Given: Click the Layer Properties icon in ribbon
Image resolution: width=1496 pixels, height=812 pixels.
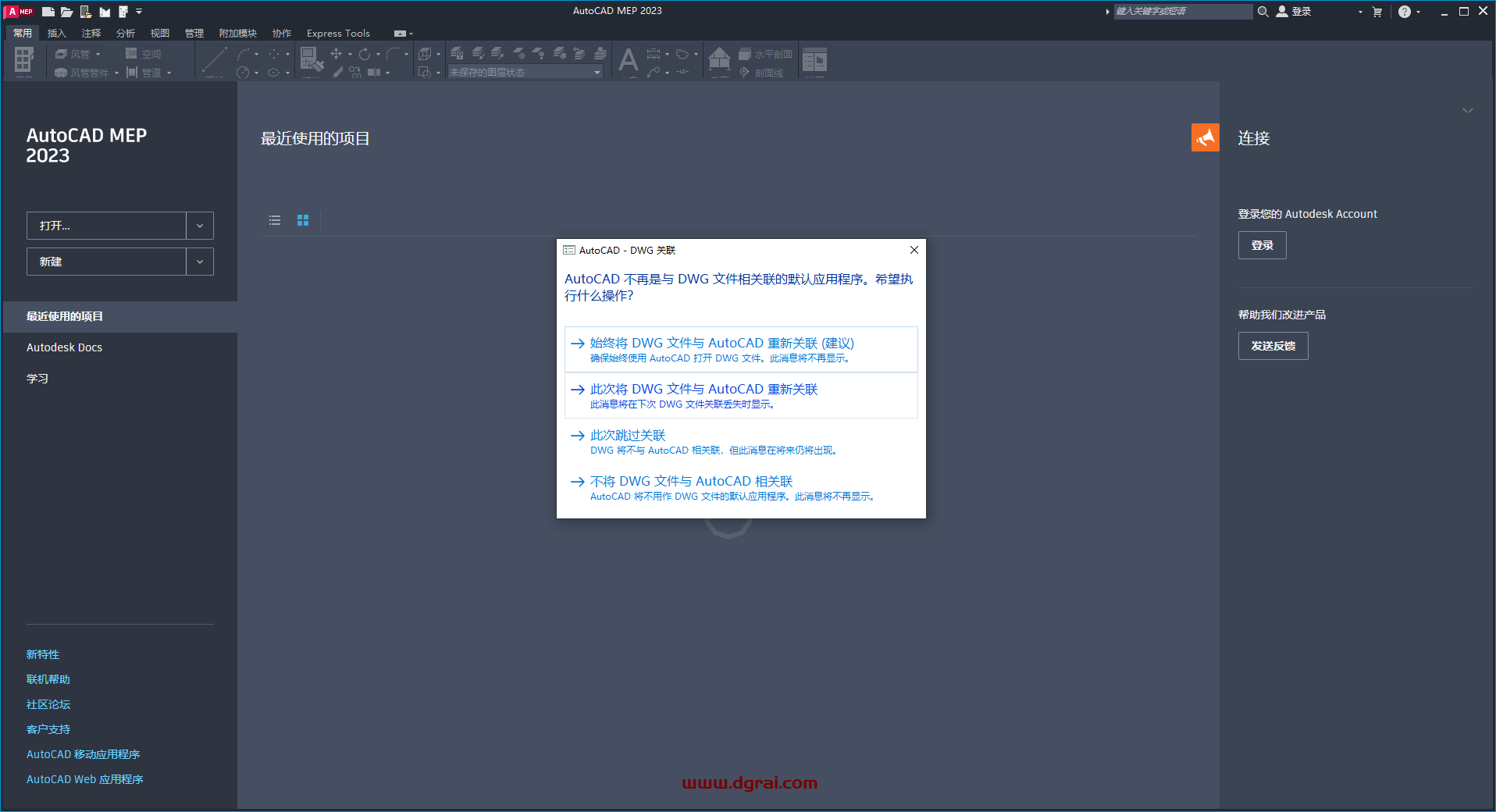Looking at the screenshot, I should click(458, 53).
